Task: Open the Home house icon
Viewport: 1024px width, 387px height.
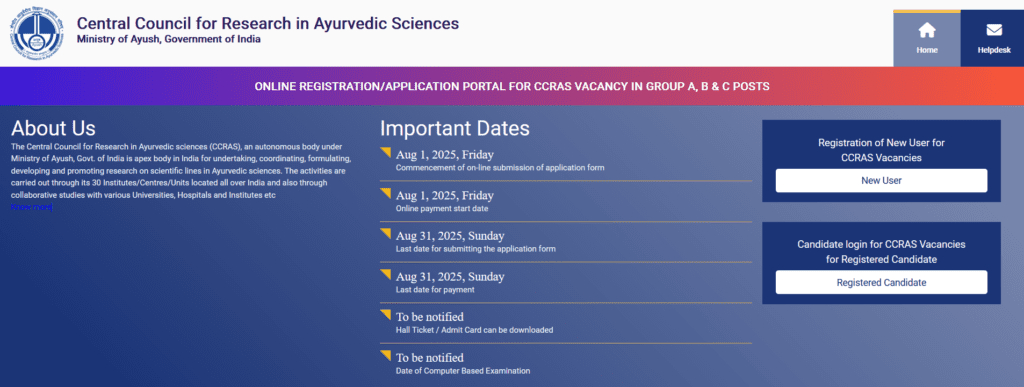Action: pos(927,30)
